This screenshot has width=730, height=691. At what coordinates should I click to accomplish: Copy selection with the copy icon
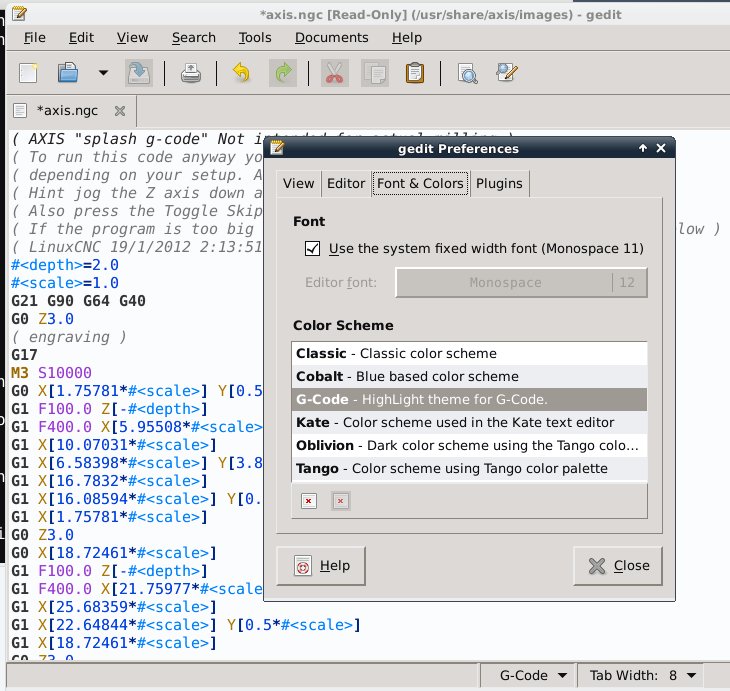[x=375, y=73]
